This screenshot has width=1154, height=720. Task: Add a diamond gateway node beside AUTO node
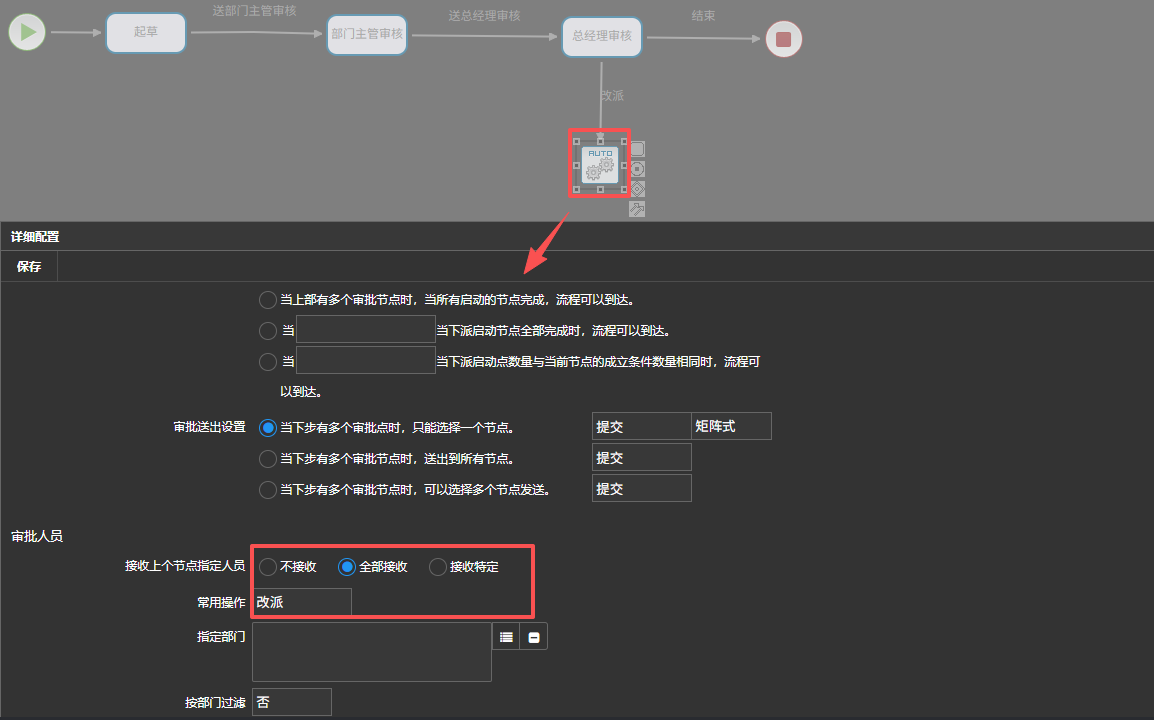point(637,189)
